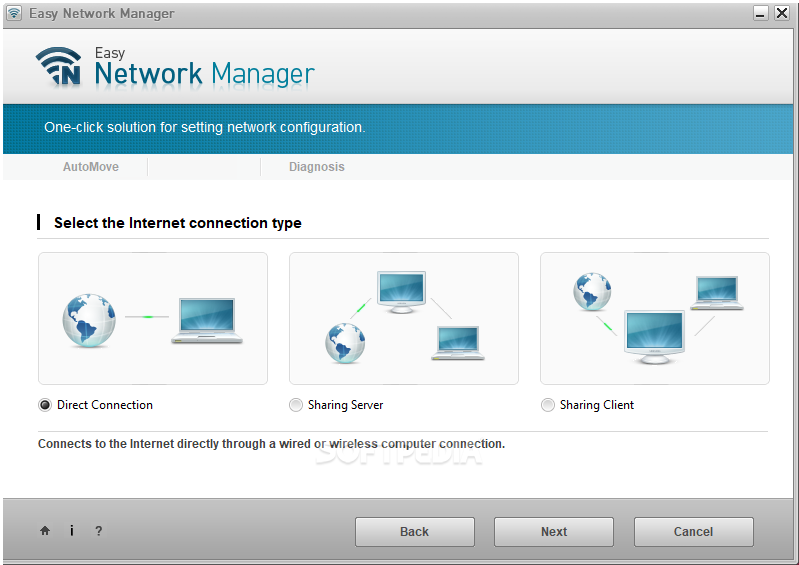Choose the Sharing Server illustration
The height and width of the screenshot is (565, 799).
[x=404, y=318]
